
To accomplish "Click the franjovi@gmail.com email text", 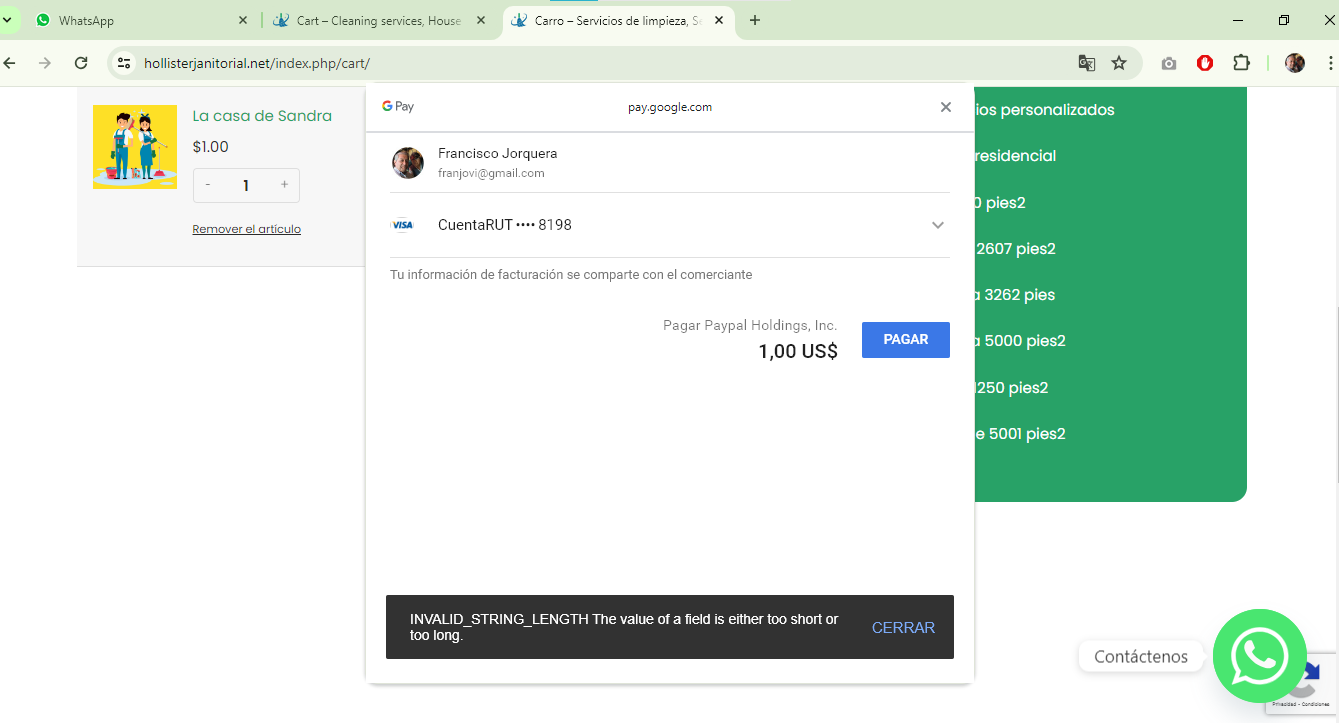I will [491, 173].
